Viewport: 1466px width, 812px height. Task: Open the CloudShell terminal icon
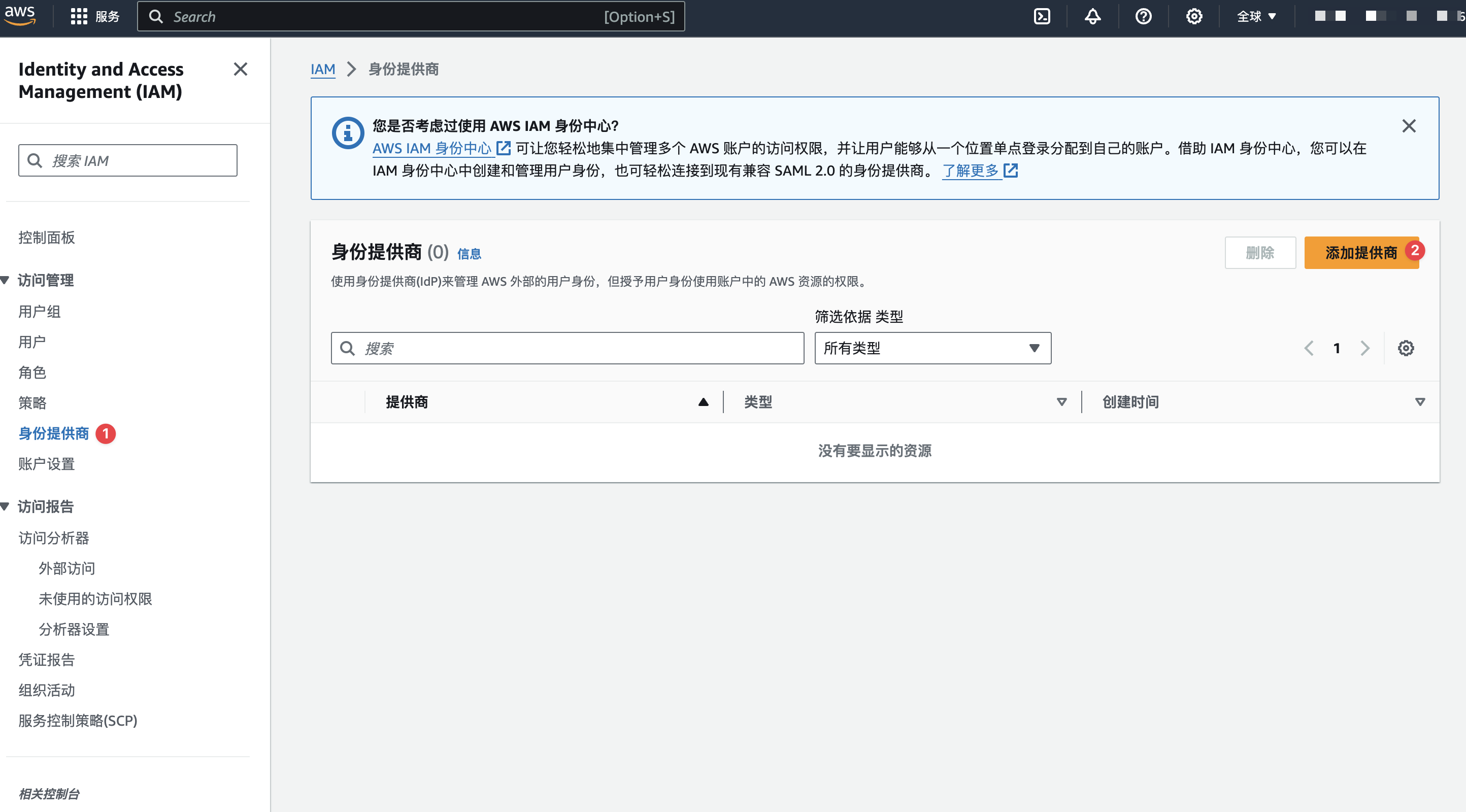[1042, 17]
